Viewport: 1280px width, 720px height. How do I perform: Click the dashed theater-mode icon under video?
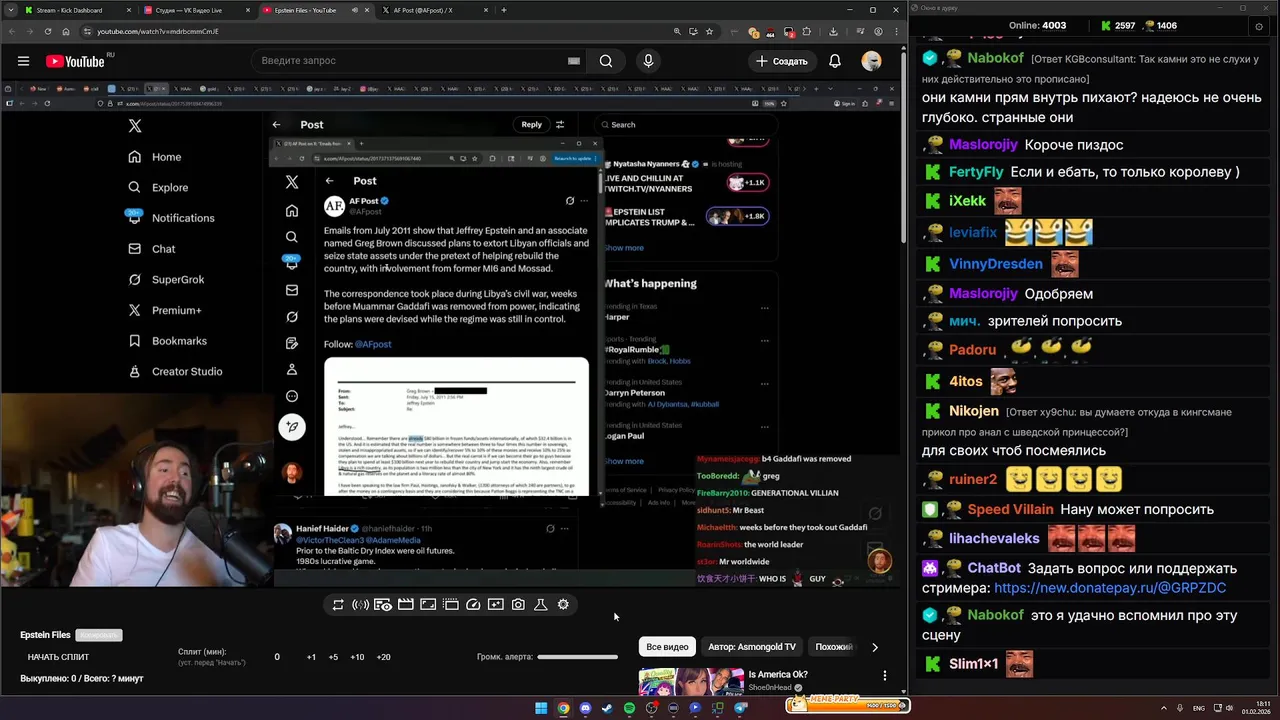click(x=451, y=605)
